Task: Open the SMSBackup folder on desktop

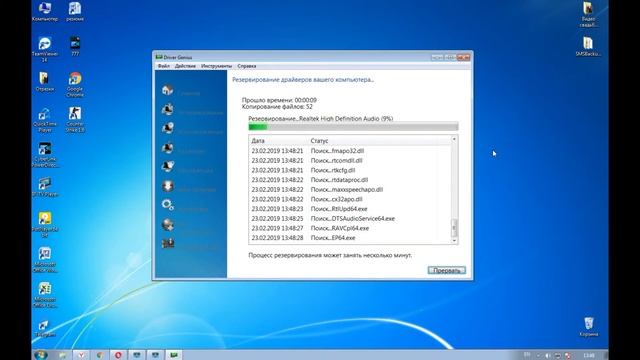Action: tap(588, 46)
